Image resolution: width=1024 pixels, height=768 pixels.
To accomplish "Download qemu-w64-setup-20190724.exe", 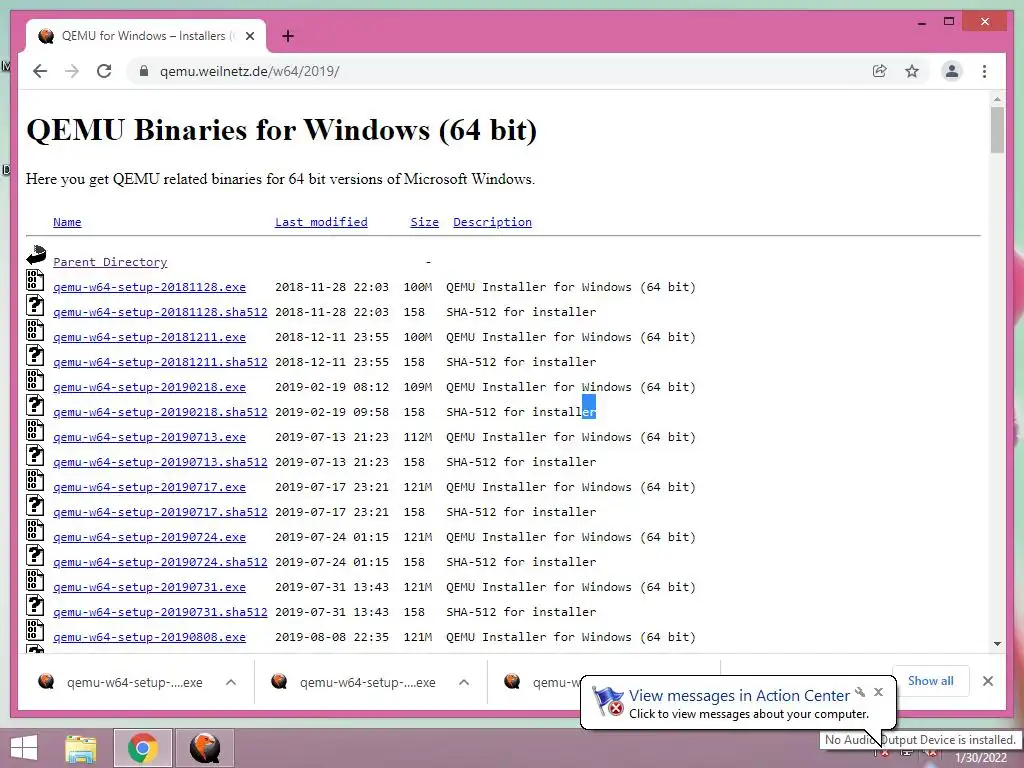I will point(150,537).
